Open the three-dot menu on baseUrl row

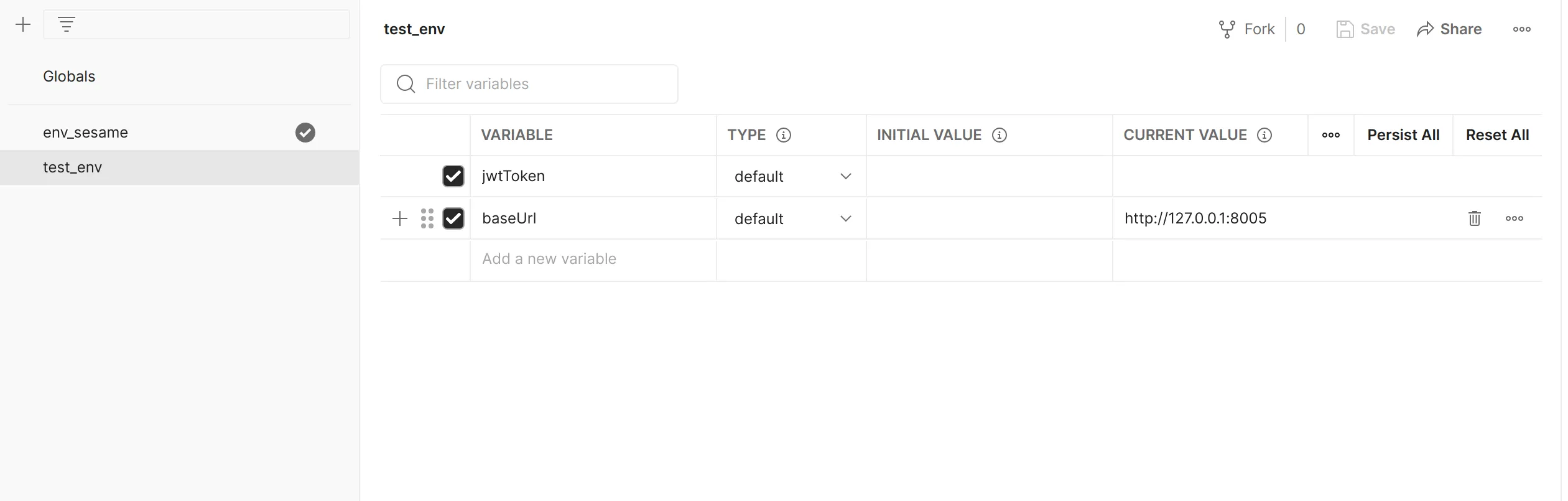(x=1514, y=218)
